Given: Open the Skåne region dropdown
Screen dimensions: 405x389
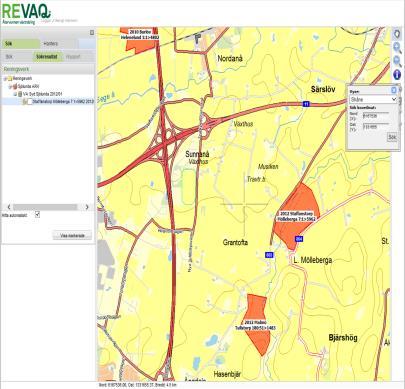Looking at the screenshot, I should click(373, 99).
